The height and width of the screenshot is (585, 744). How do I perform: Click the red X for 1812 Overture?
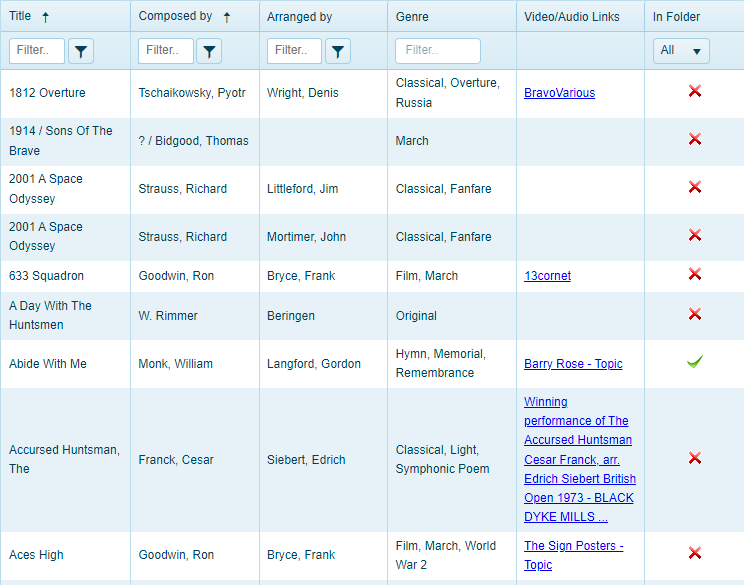coord(695,92)
